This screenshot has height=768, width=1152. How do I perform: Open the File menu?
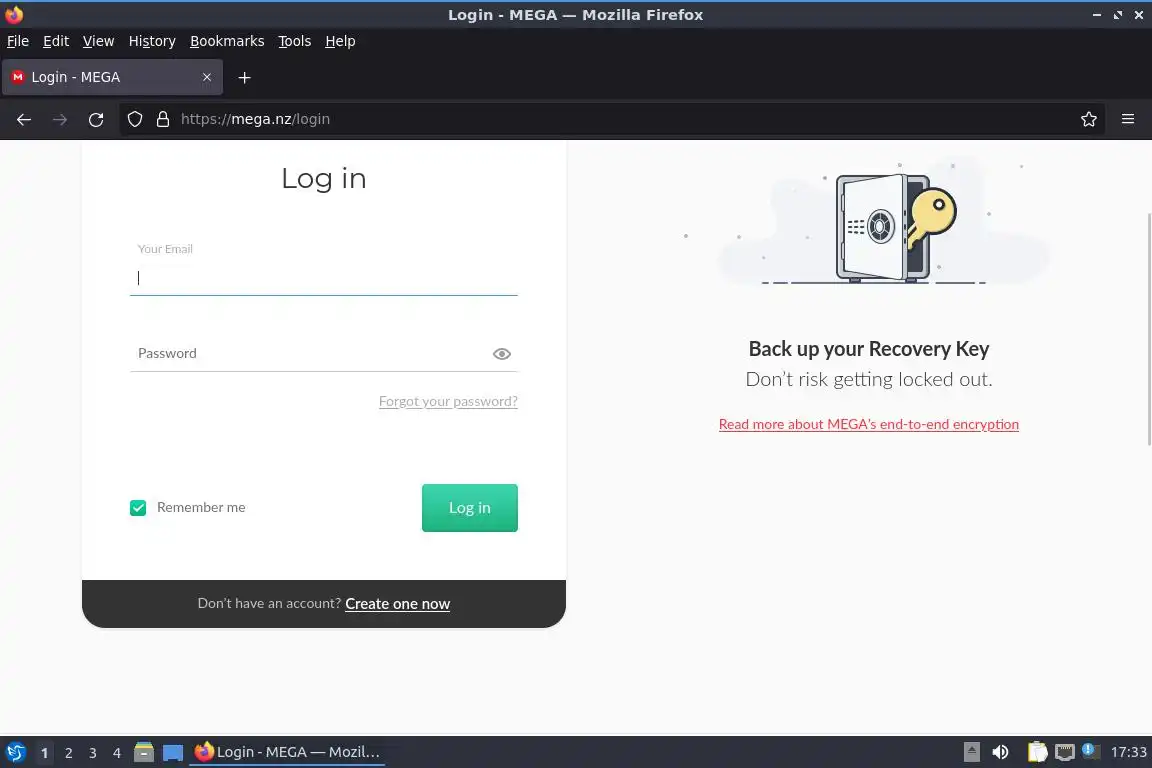tap(18, 41)
